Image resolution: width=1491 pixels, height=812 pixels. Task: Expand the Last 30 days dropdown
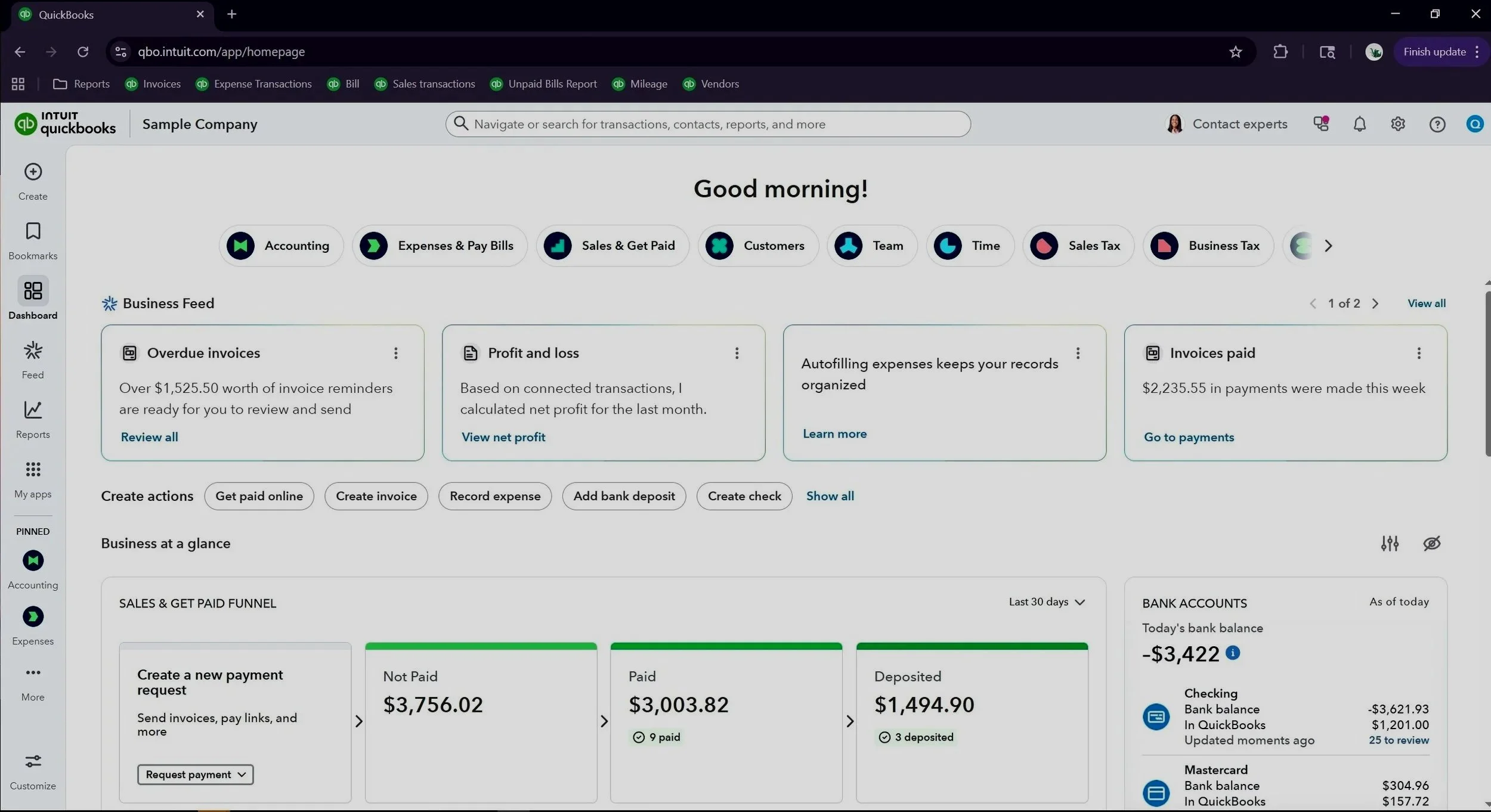pyautogui.click(x=1046, y=602)
